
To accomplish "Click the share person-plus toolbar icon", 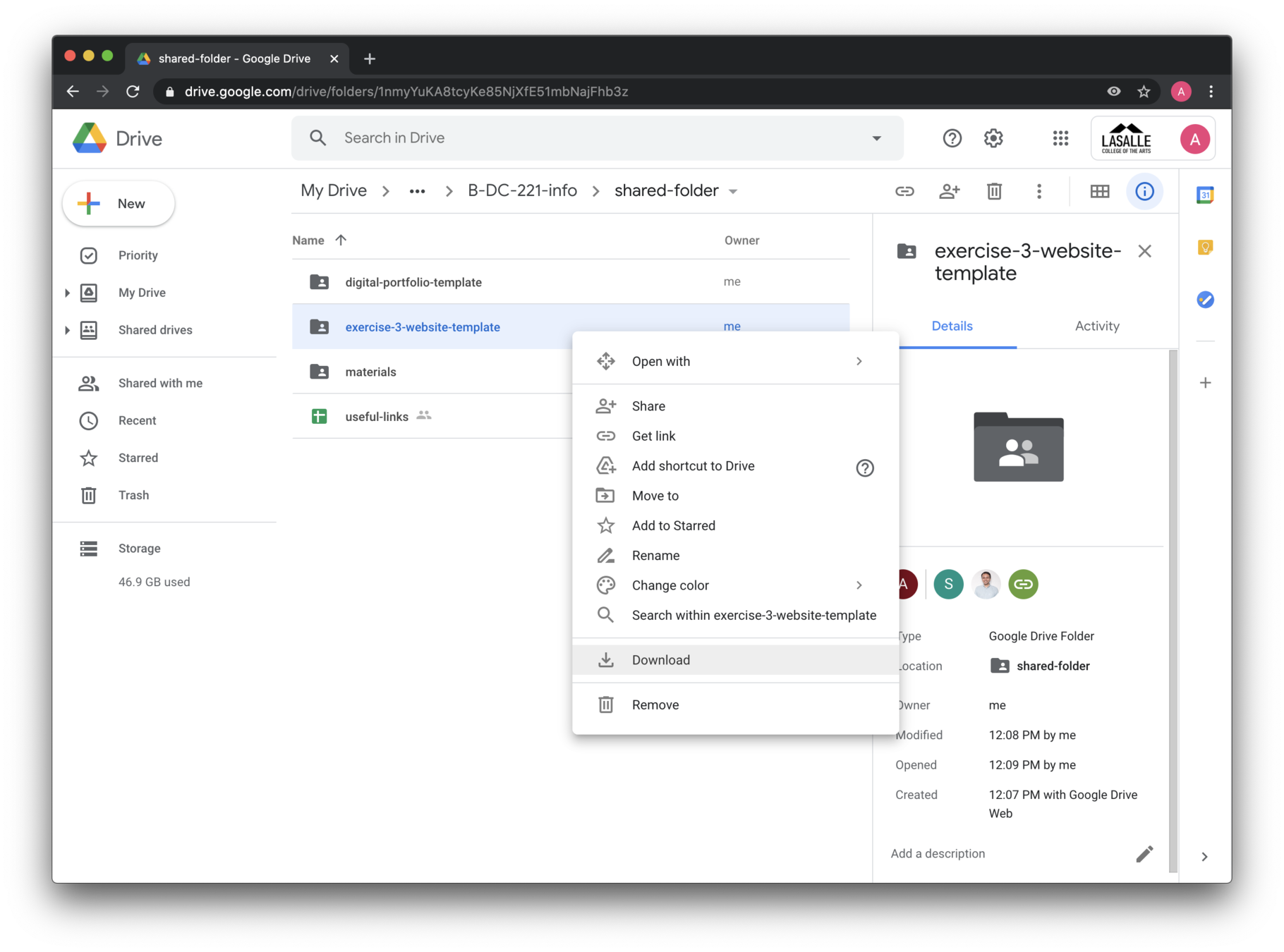I will (x=950, y=191).
